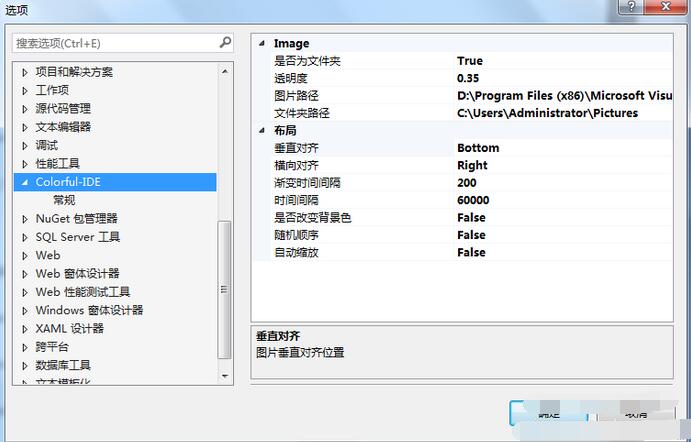Select the 自动缩放 property name
The image size is (691, 442).
[296, 253]
